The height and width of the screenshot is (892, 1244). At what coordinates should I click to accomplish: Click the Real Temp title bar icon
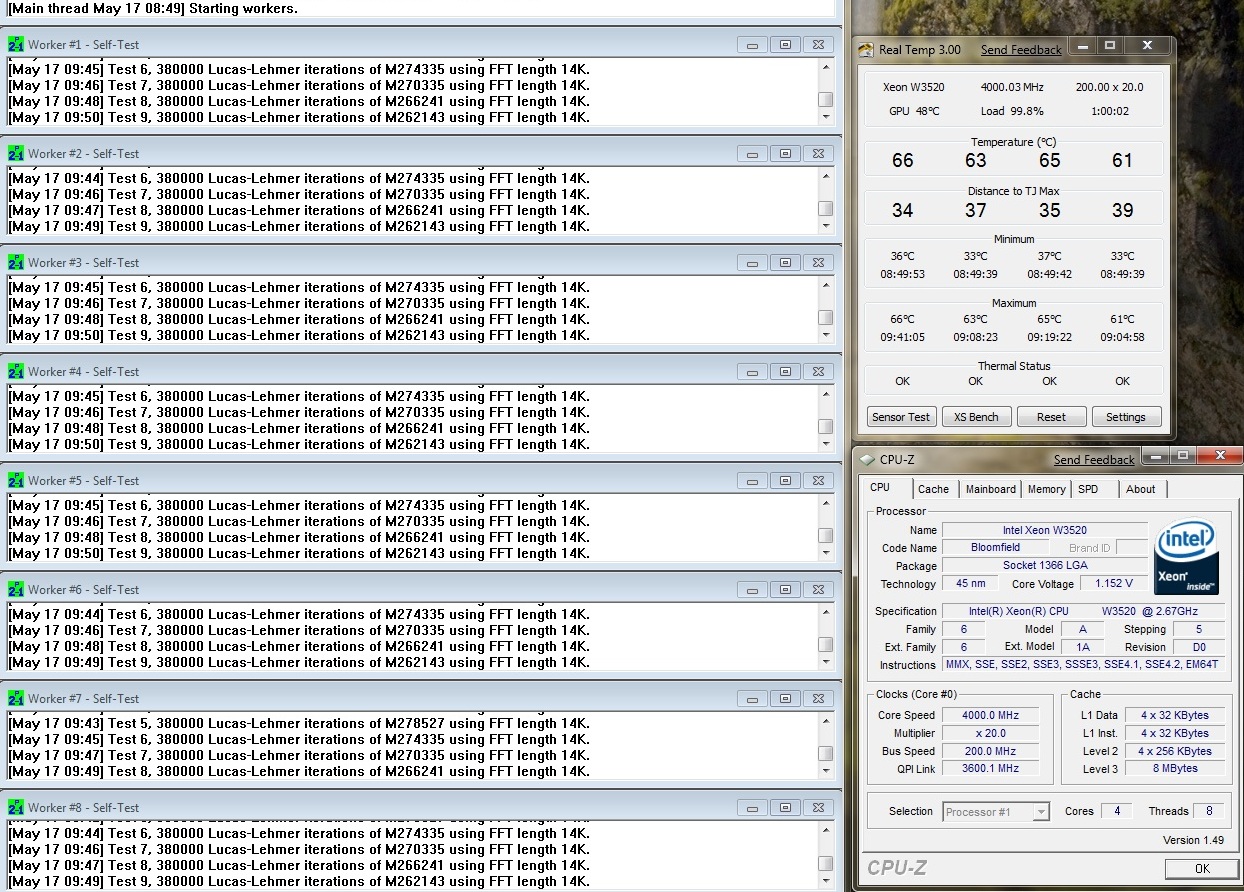point(867,49)
